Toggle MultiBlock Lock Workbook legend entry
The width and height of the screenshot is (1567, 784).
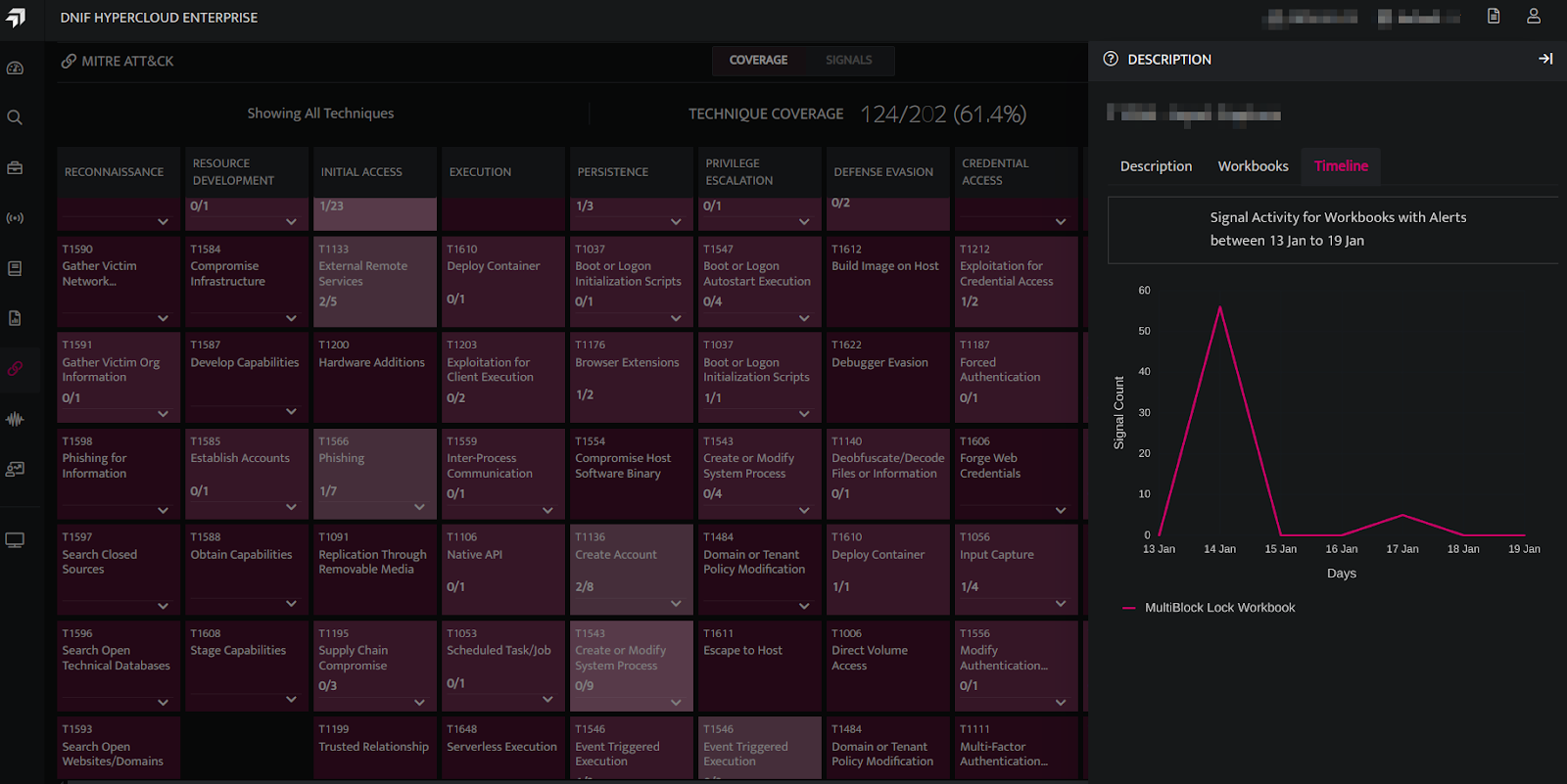click(1210, 608)
